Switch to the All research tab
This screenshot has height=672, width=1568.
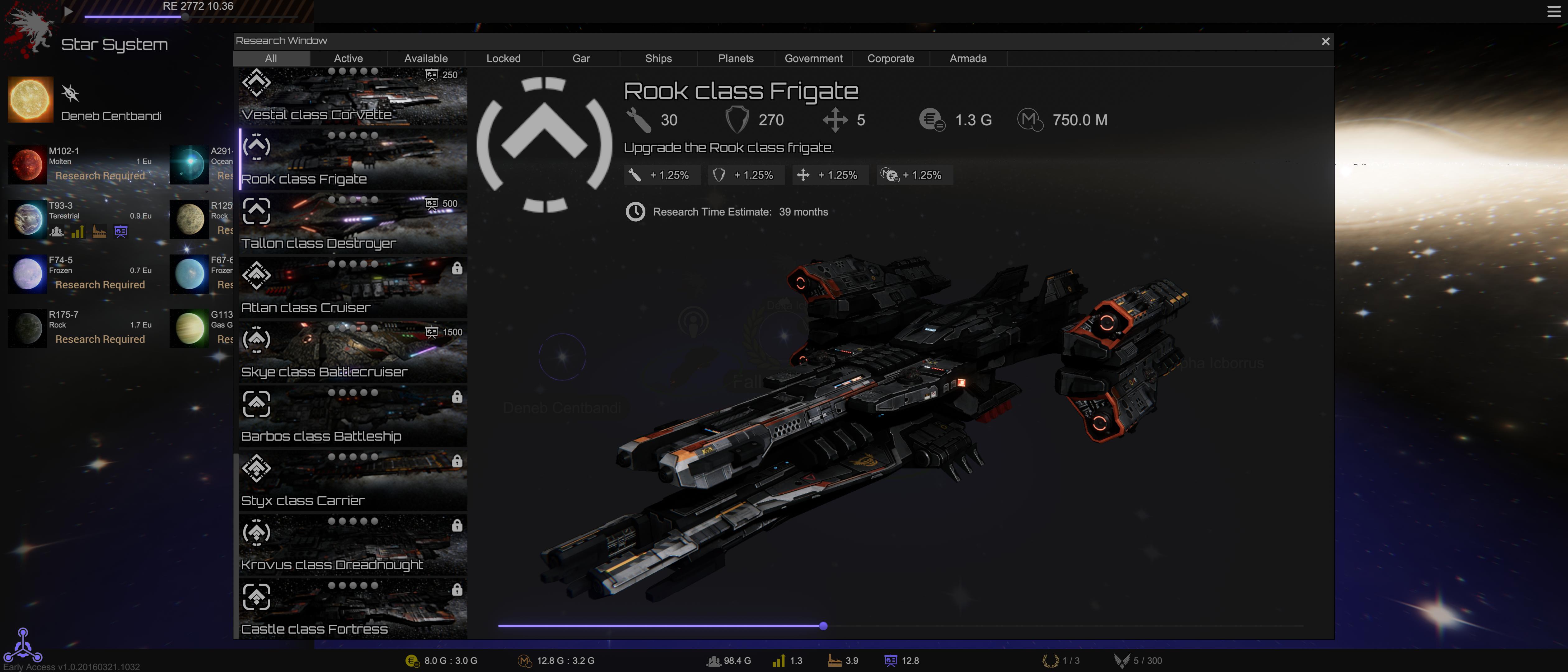pyautogui.click(x=271, y=58)
